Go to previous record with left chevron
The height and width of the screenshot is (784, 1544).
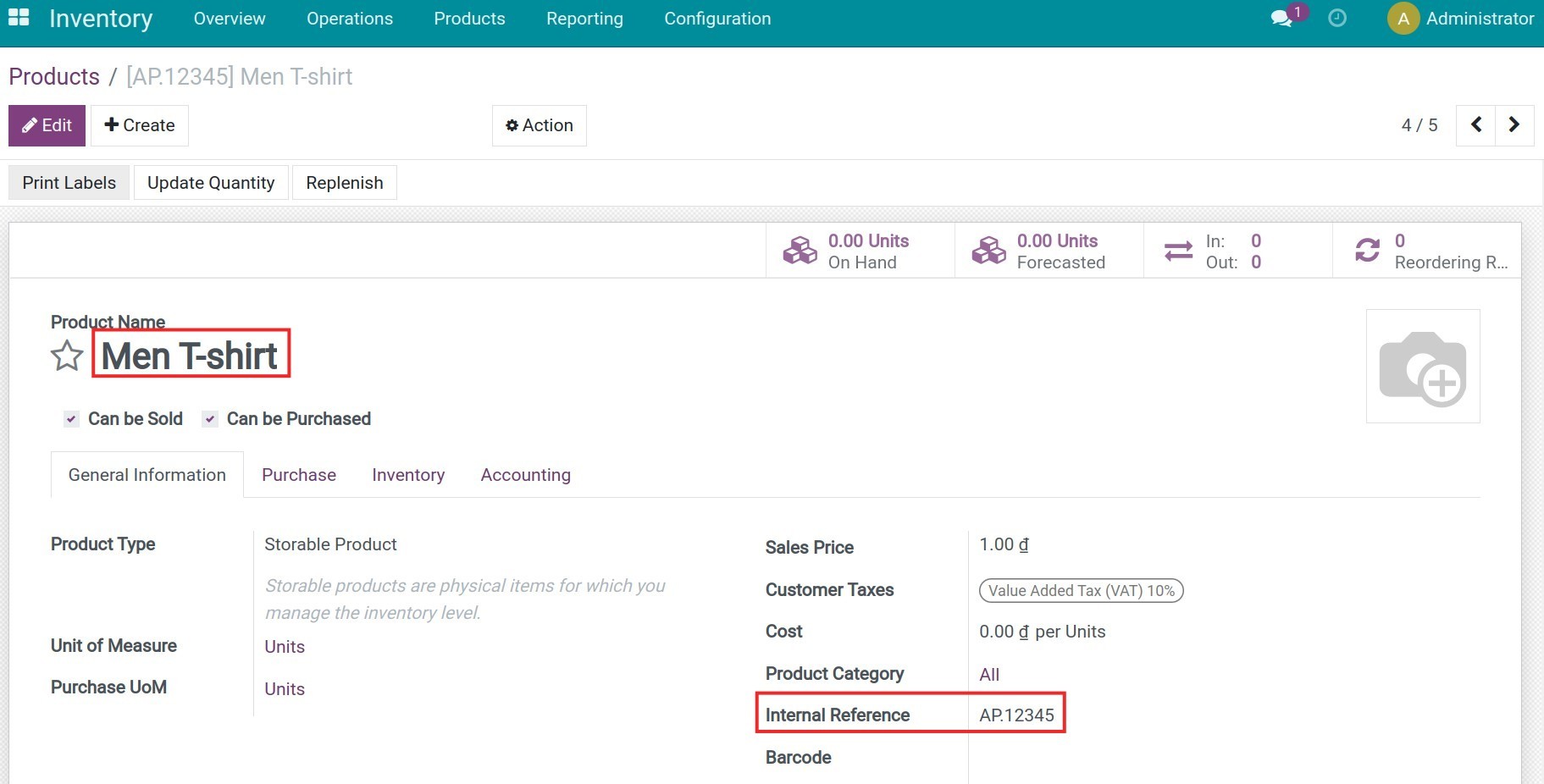click(1476, 124)
